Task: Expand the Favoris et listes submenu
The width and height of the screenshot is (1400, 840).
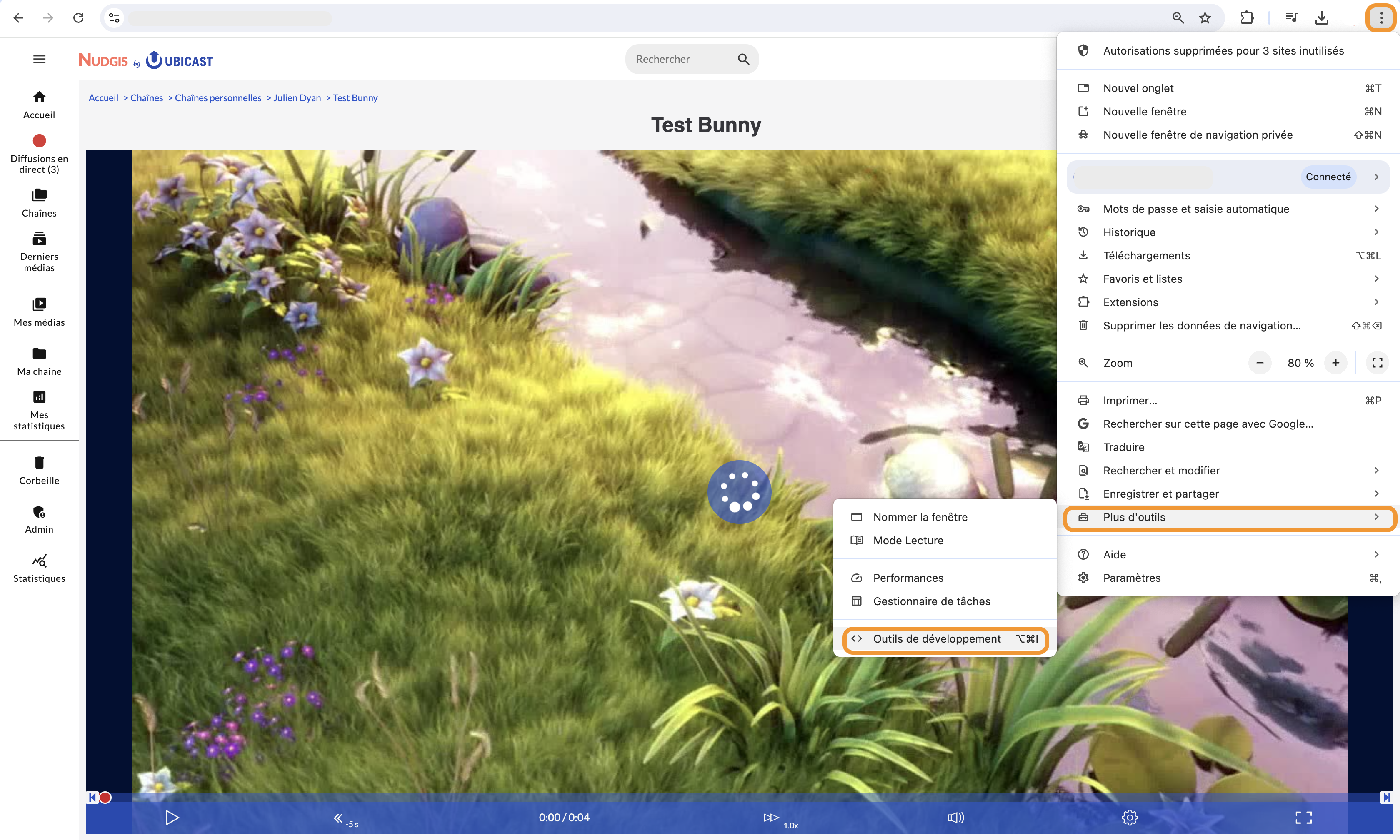Action: [x=1228, y=279]
